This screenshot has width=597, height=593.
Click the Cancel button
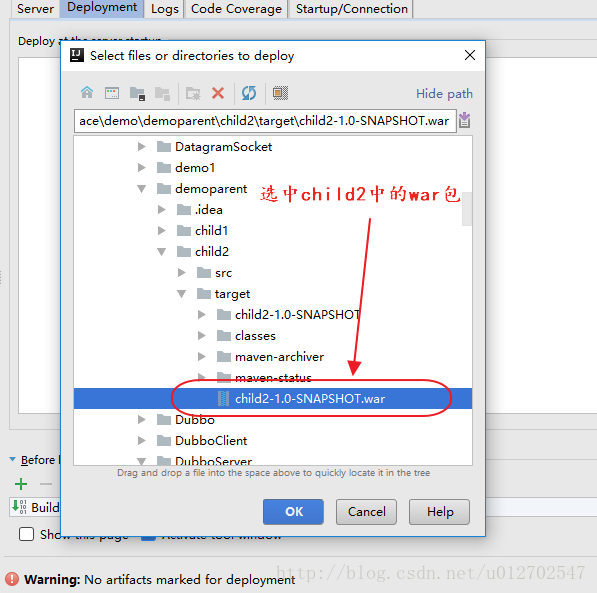point(366,511)
